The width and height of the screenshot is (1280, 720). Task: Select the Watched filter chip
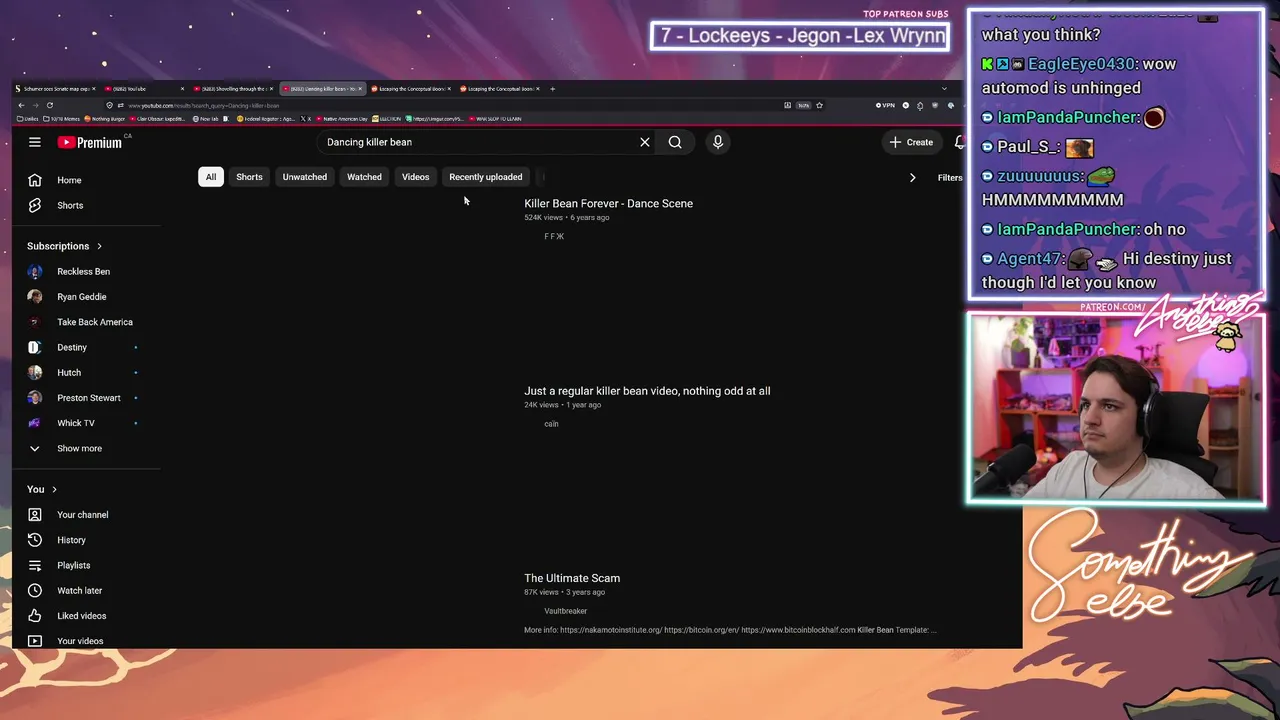364,177
